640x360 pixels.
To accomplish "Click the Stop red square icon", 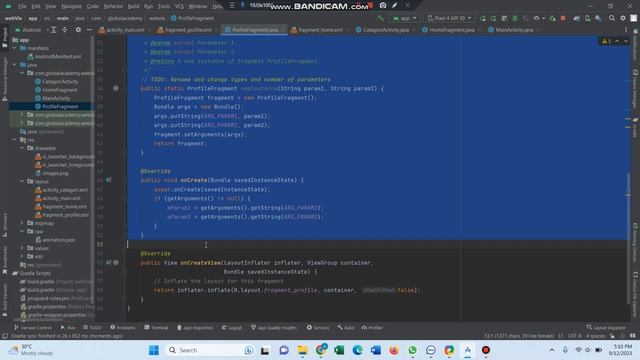I will click(x=563, y=18).
